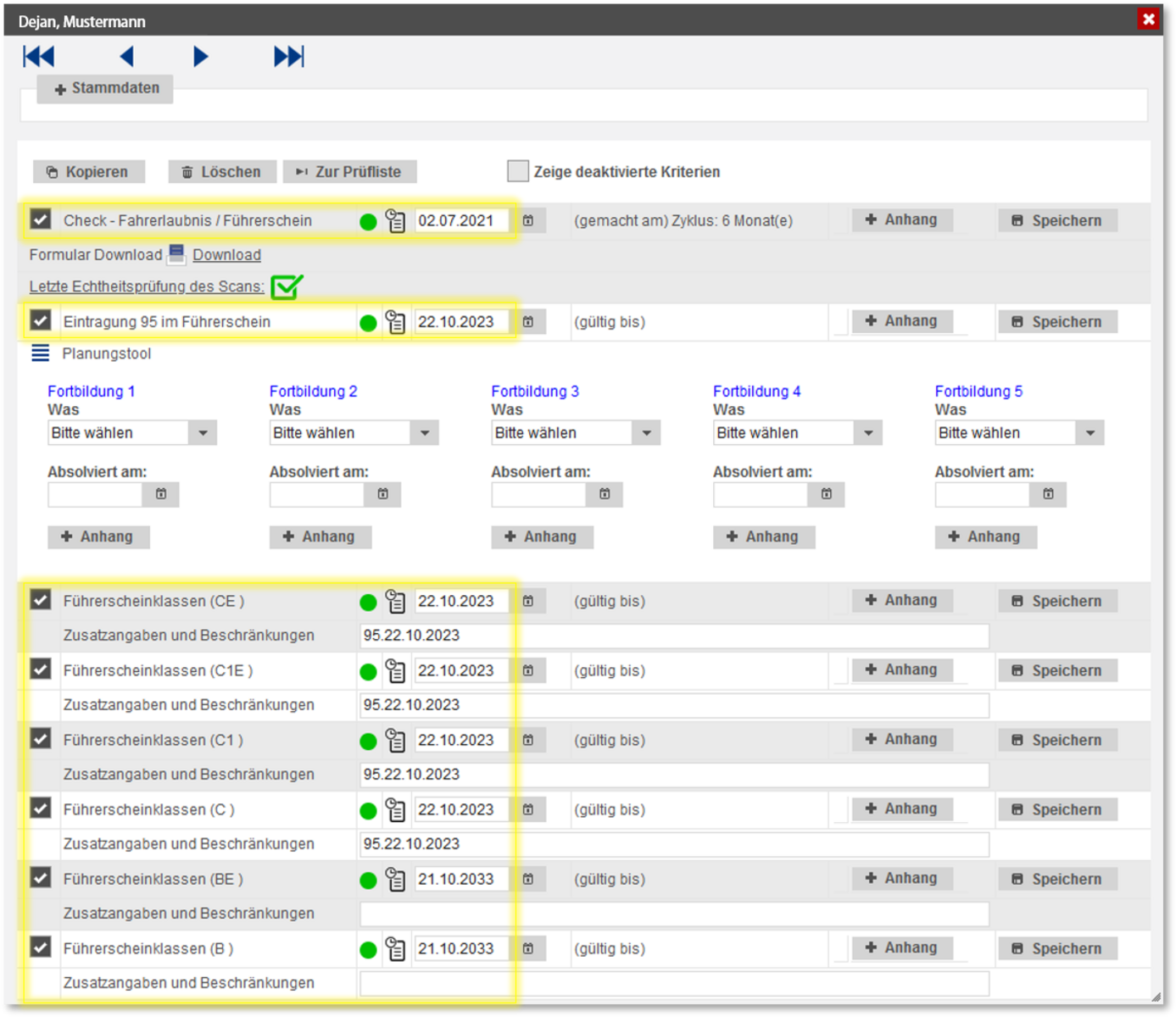Viewport: 1176px width, 1017px height.
Task: Go to Zur Prüfliste
Action: 349,172
